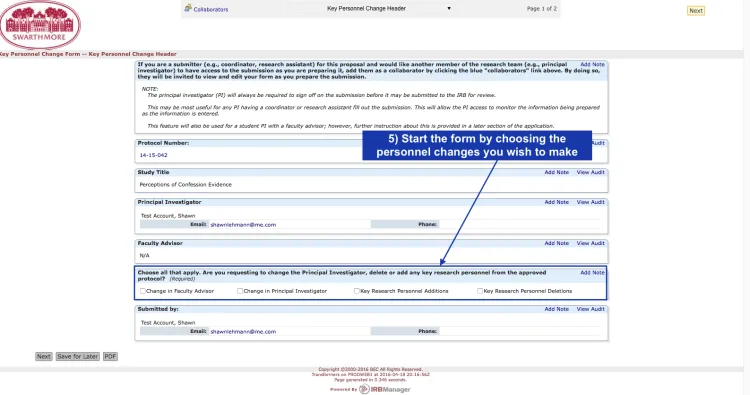
Task: Check Key Research Personnel Additions
Action: tap(357, 291)
